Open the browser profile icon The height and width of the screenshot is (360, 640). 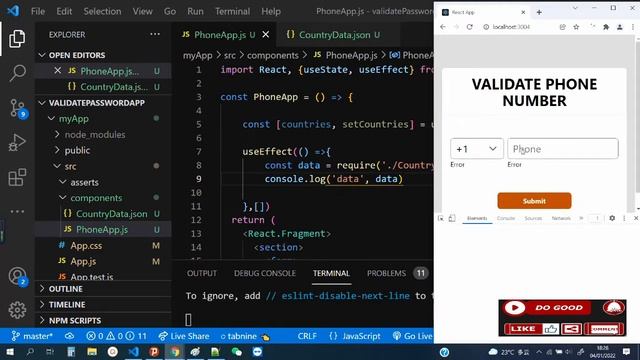tap(620, 27)
